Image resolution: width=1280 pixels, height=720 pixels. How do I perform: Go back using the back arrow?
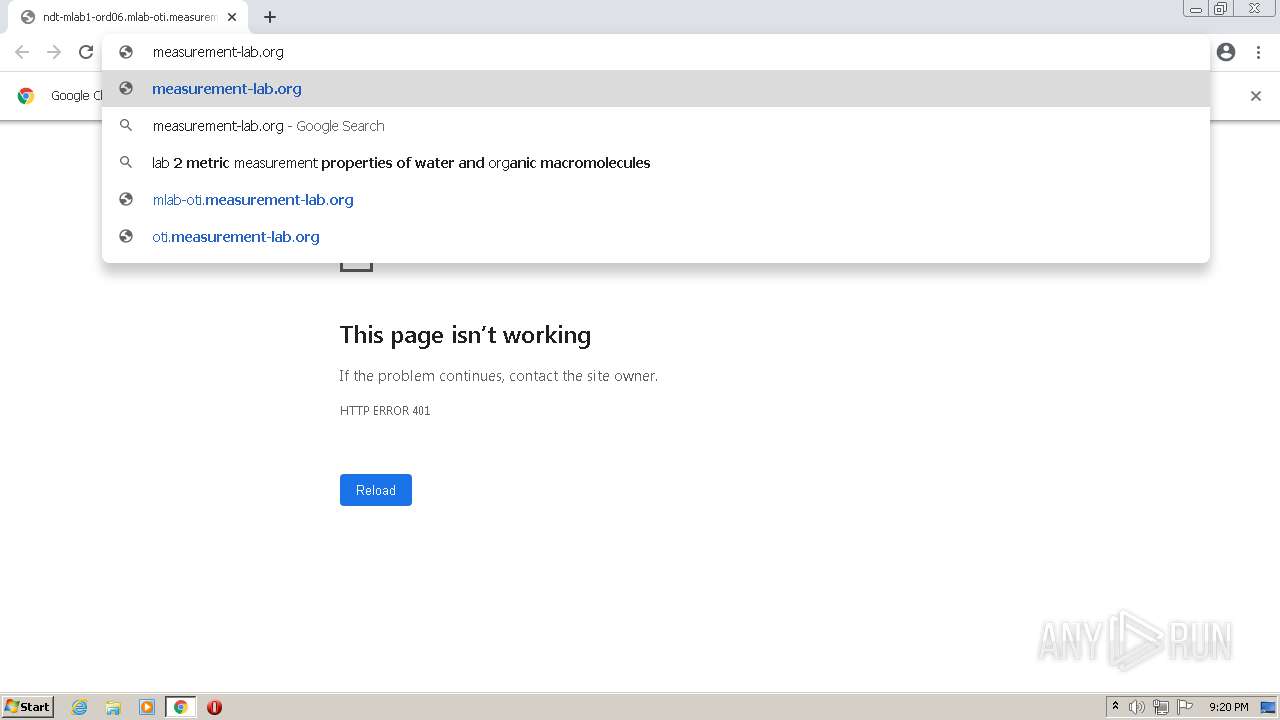pyautogui.click(x=22, y=52)
